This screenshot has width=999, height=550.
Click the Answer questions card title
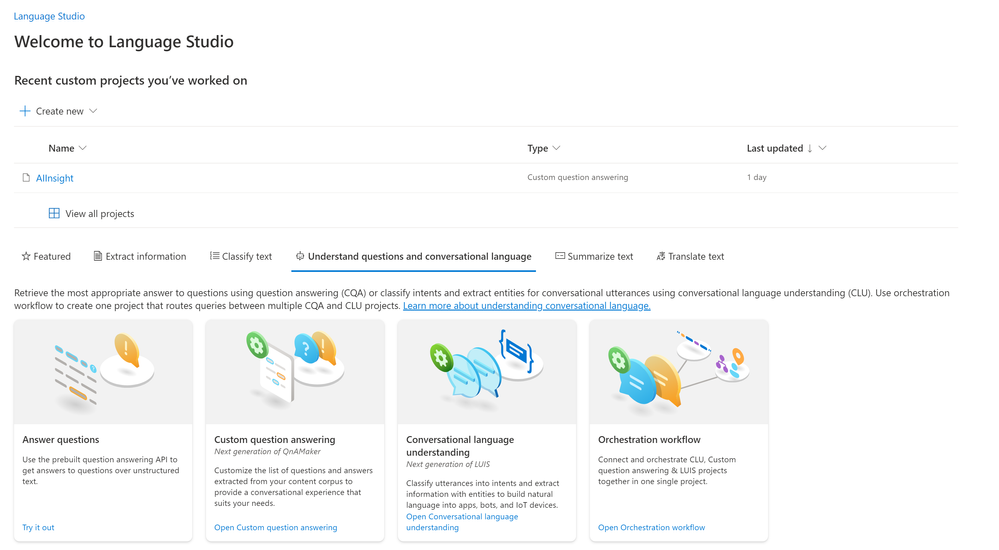61,440
